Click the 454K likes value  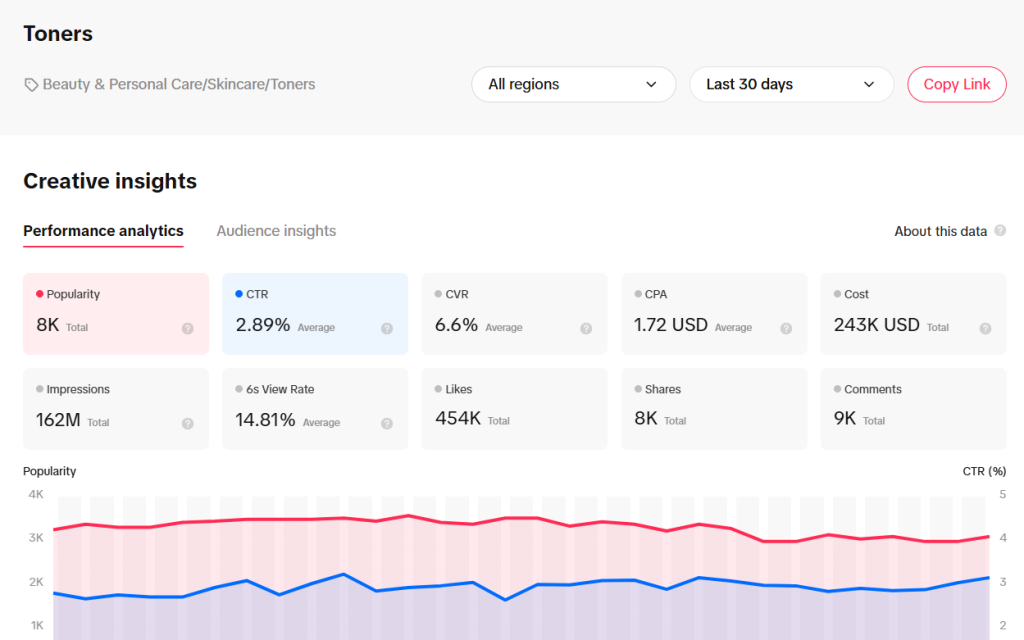(458, 418)
